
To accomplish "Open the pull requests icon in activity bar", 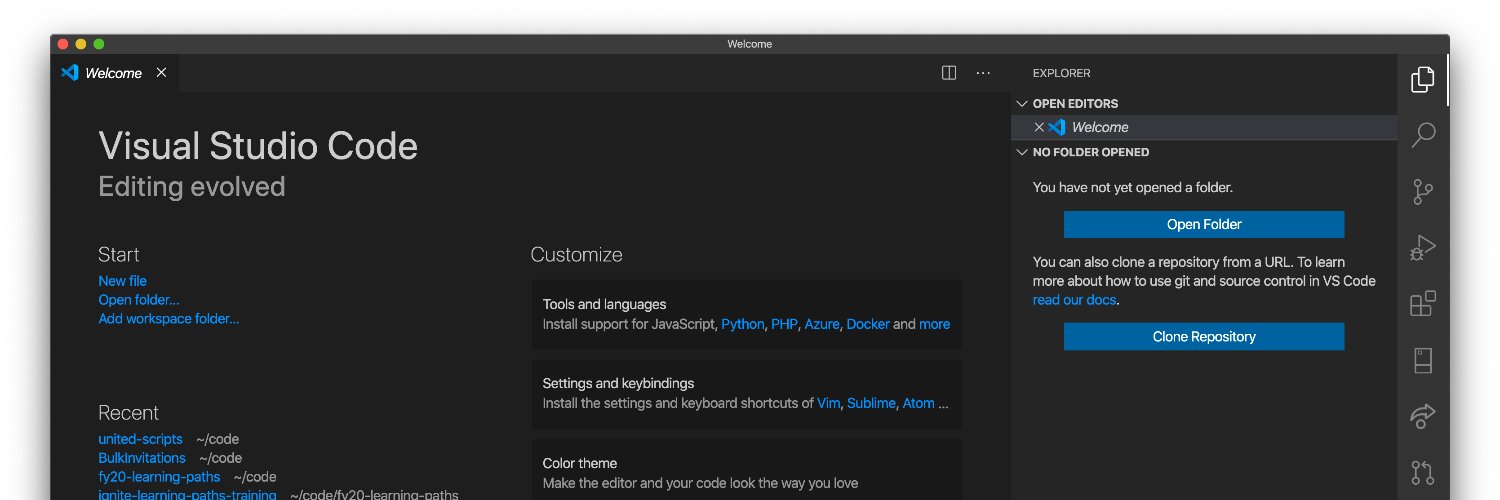I will click(1422, 471).
